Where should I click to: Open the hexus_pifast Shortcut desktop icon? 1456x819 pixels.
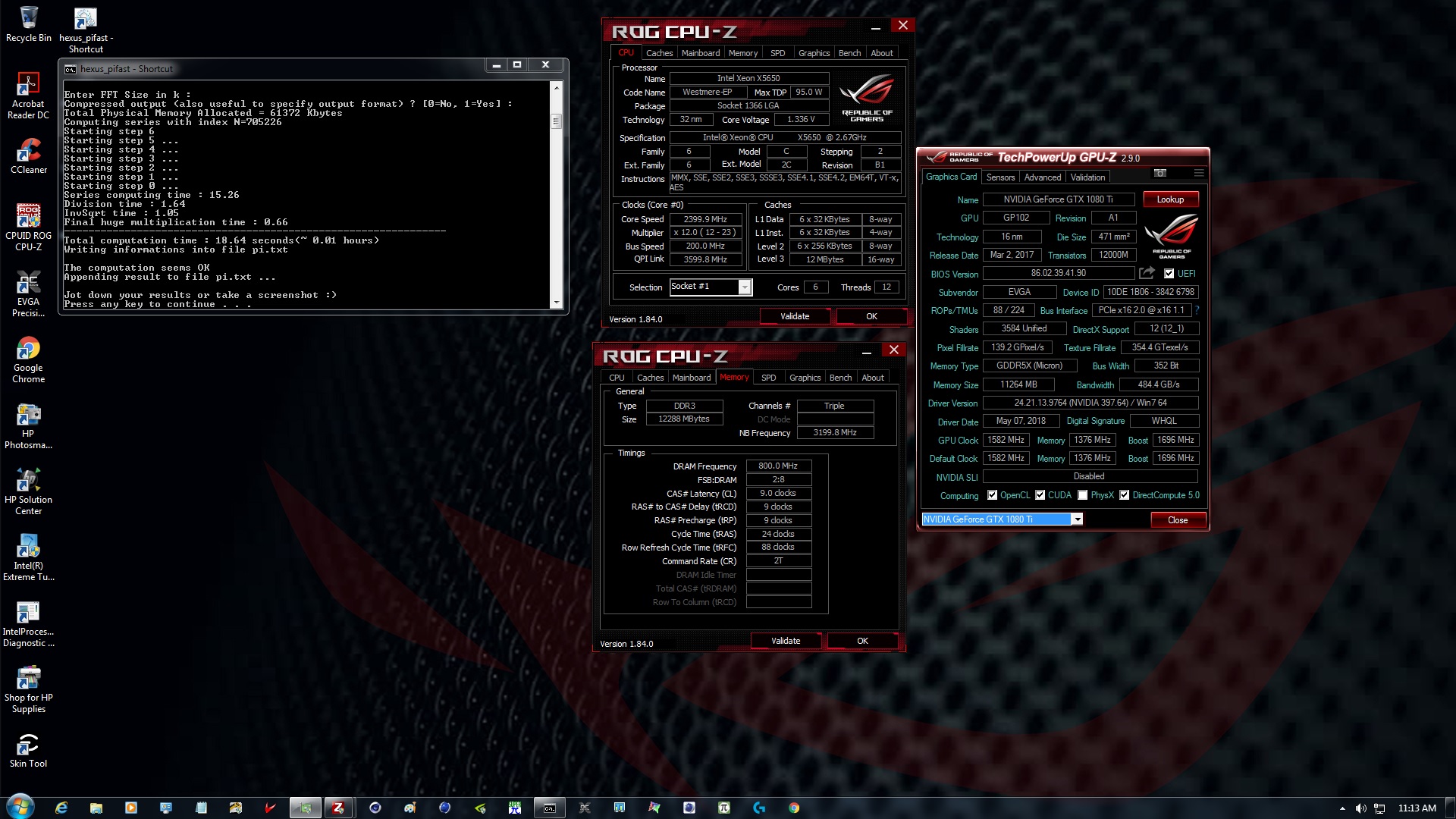click(86, 30)
